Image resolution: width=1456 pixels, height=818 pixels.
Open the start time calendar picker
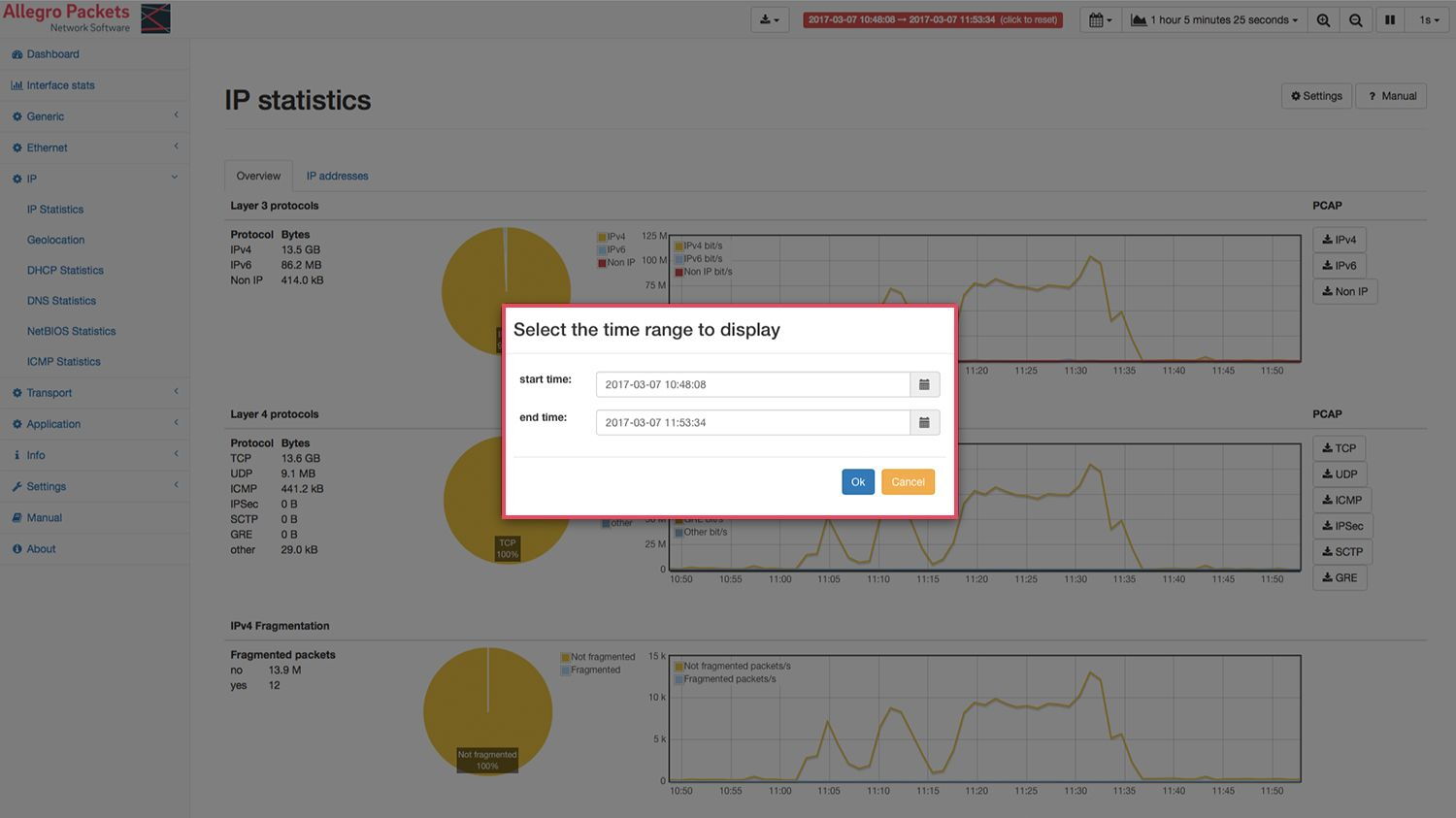coord(924,385)
